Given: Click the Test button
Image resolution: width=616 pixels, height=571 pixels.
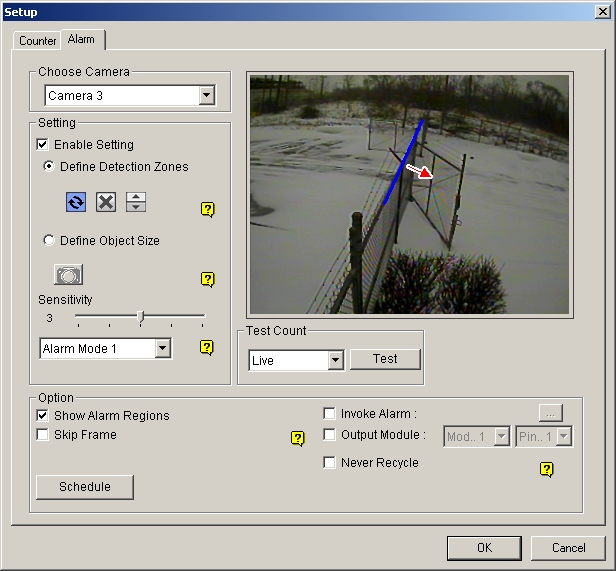Looking at the screenshot, I should (x=385, y=359).
